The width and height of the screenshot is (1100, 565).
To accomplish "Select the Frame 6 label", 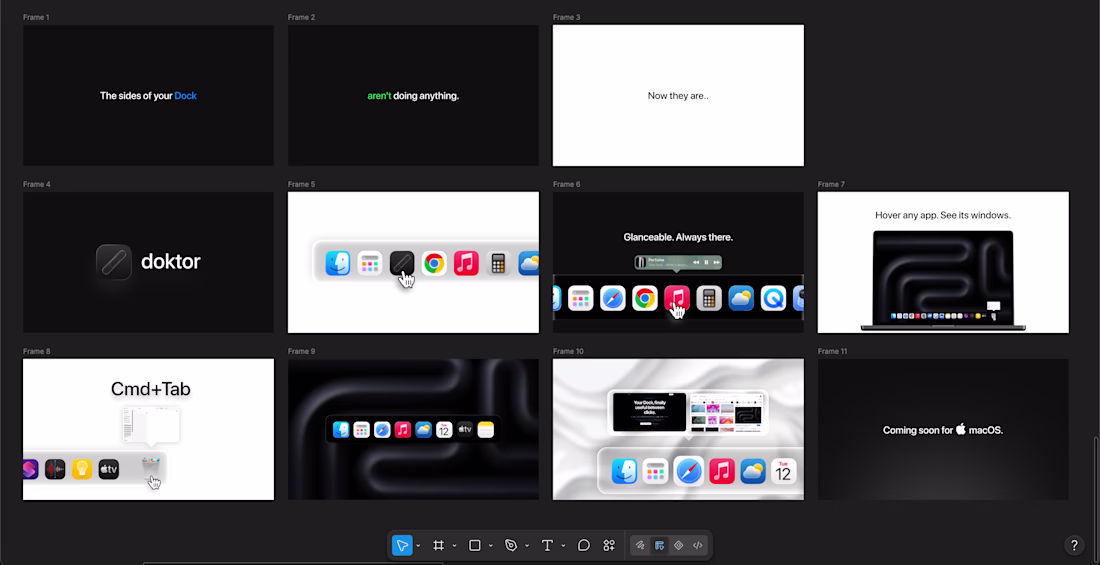I will point(566,184).
